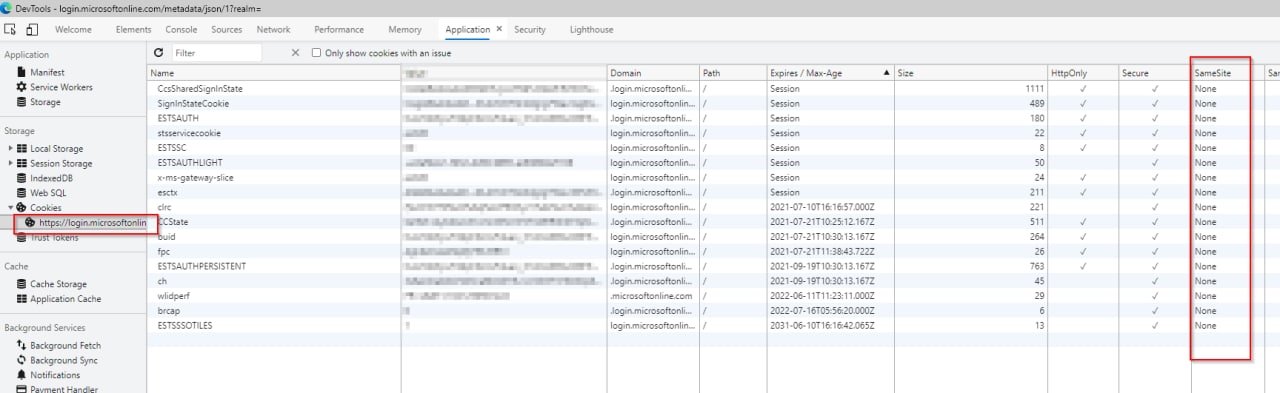Select the esctx cookie row

(713, 192)
